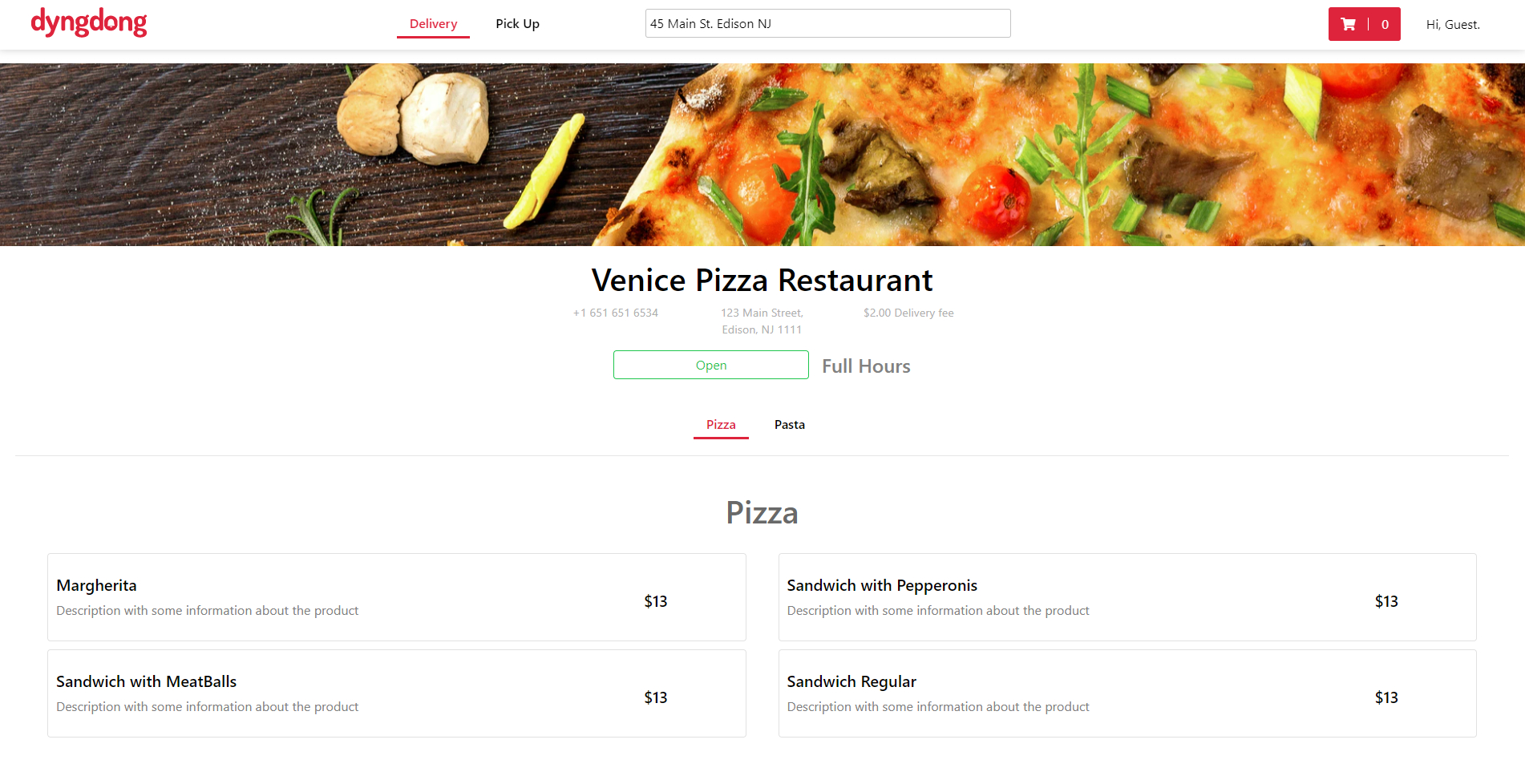Click the Hi, Guest account link
Image resolution: width=1525 pixels, height=784 pixels.
[x=1452, y=25]
